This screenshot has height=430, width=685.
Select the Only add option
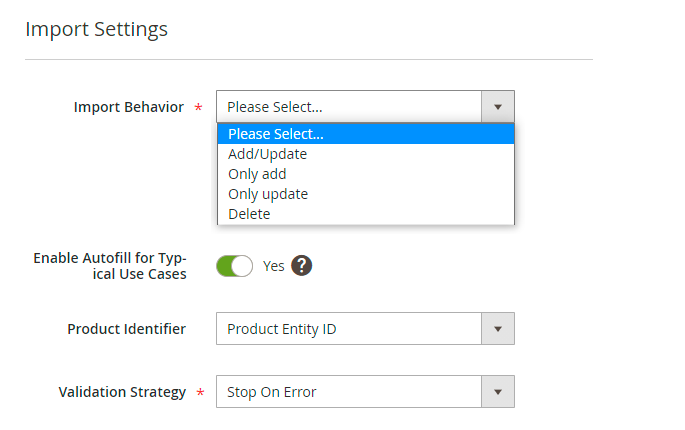click(x=257, y=174)
